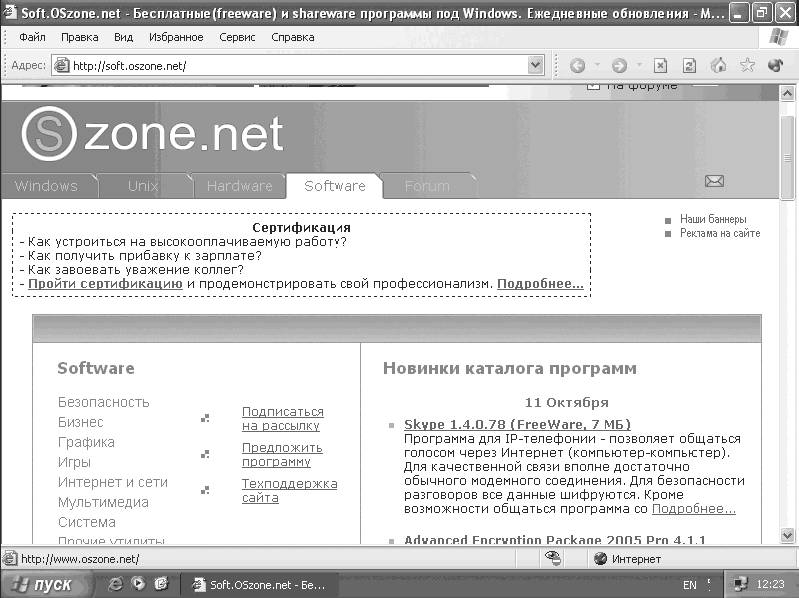Viewport: 799px width, 598px height.
Task: Switch to the Windows site tab
Action: pyautogui.click(x=48, y=186)
